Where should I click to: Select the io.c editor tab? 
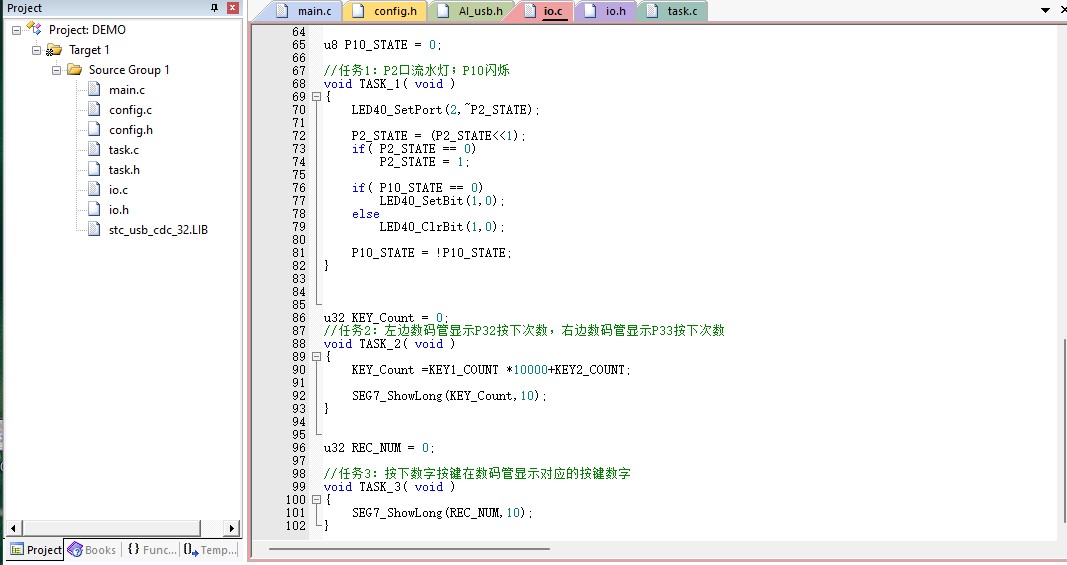[544, 11]
